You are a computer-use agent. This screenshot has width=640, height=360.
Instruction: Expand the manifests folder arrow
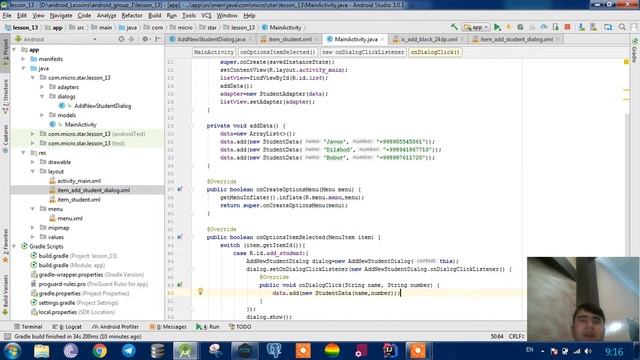tap(23, 59)
